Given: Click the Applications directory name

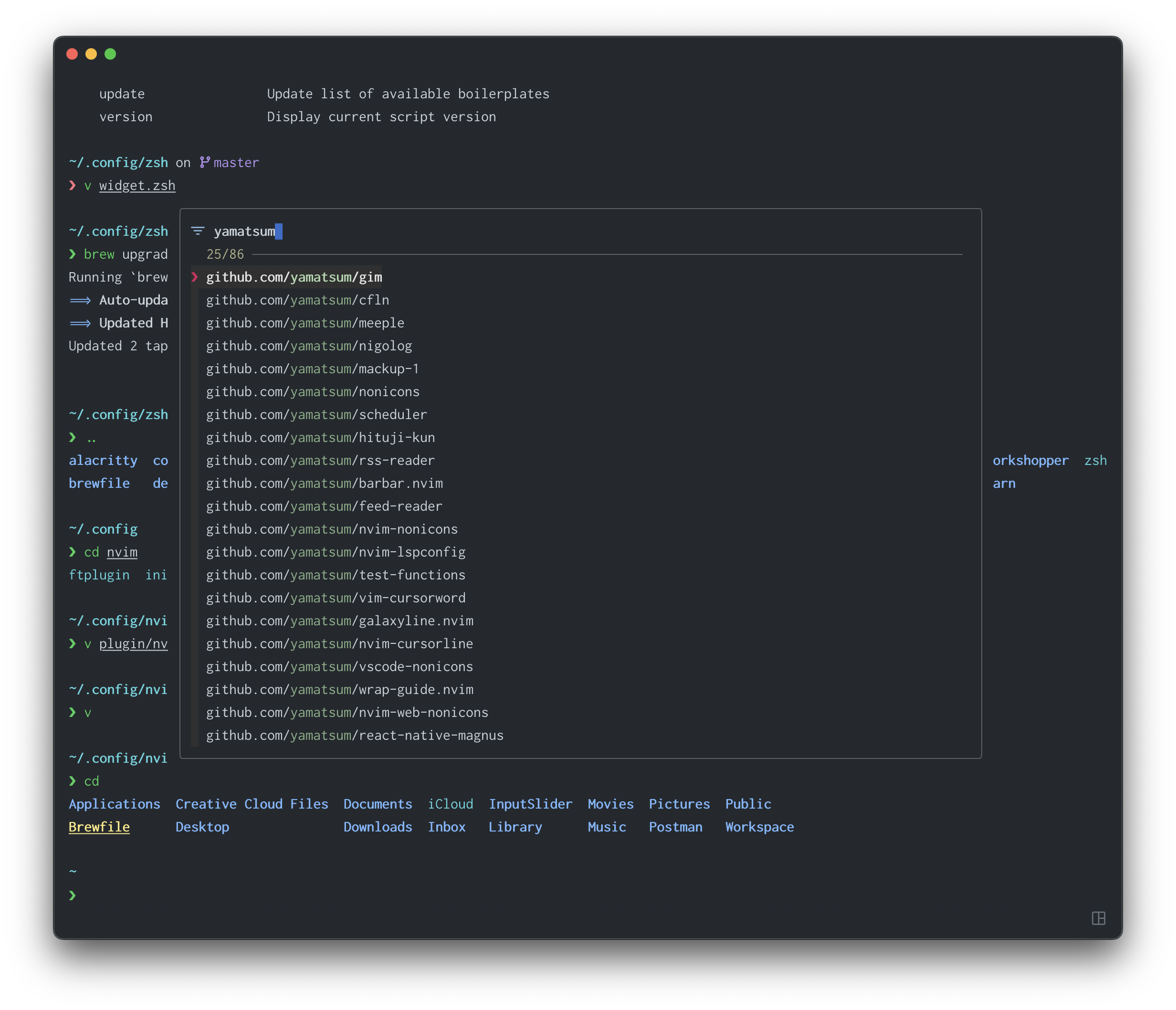Looking at the screenshot, I should coord(115,804).
